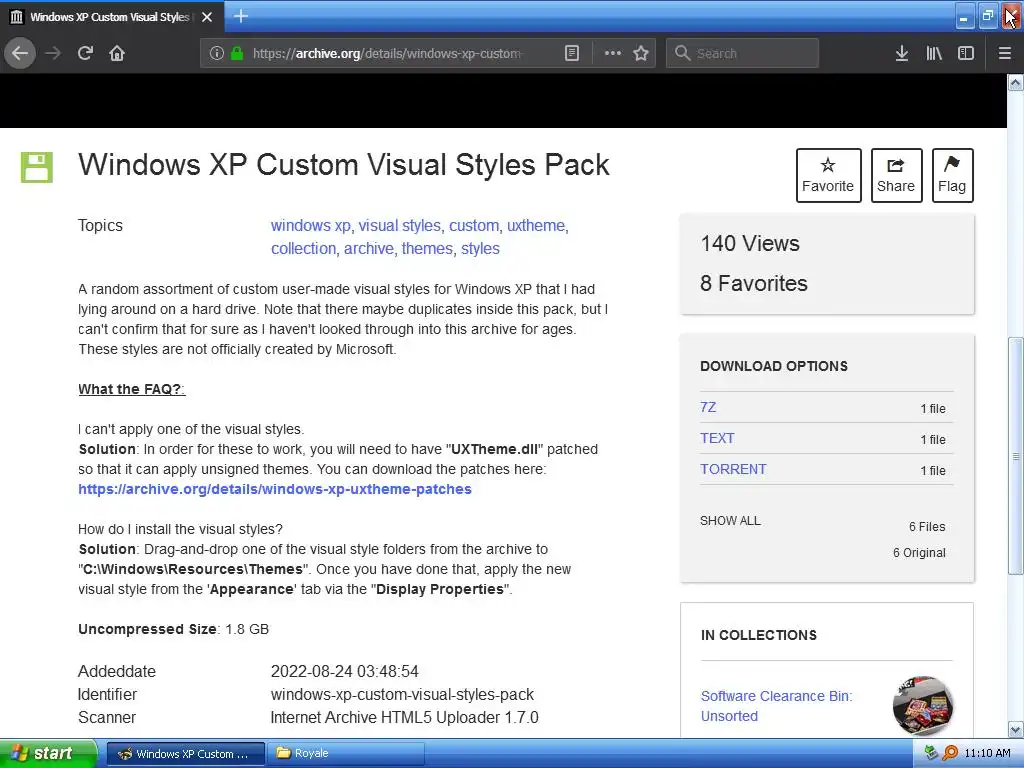Open the 'styles' topic link
Viewport: 1024px width, 768px height.
480,249
